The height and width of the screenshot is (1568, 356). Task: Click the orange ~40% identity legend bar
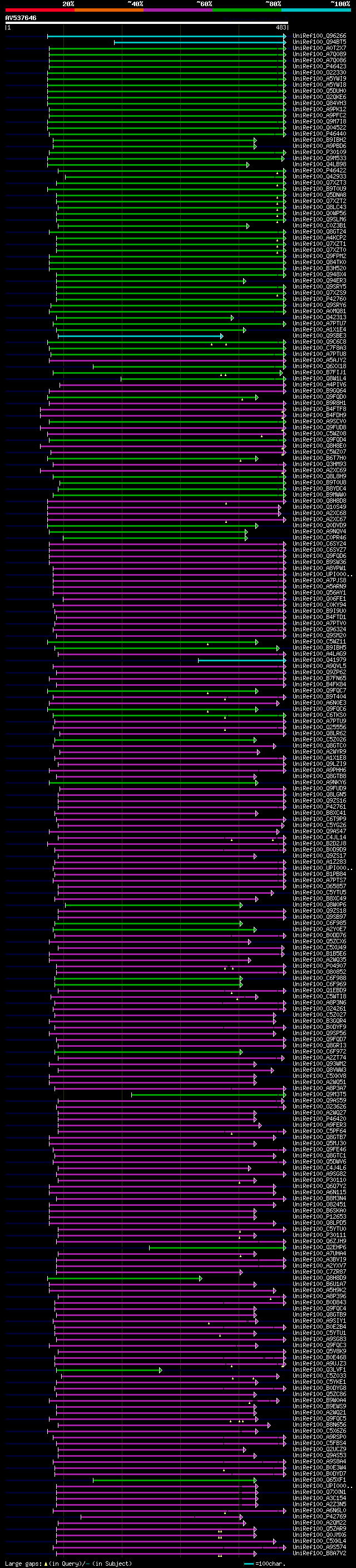pos(108,10)
